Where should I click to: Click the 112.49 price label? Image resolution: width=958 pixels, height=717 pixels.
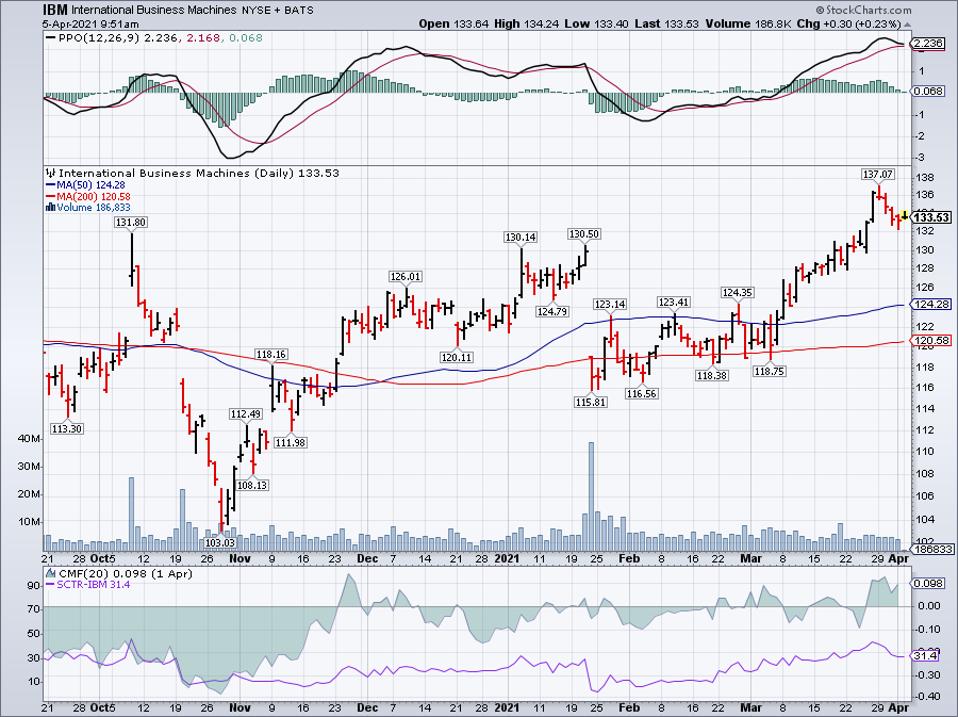246,413
